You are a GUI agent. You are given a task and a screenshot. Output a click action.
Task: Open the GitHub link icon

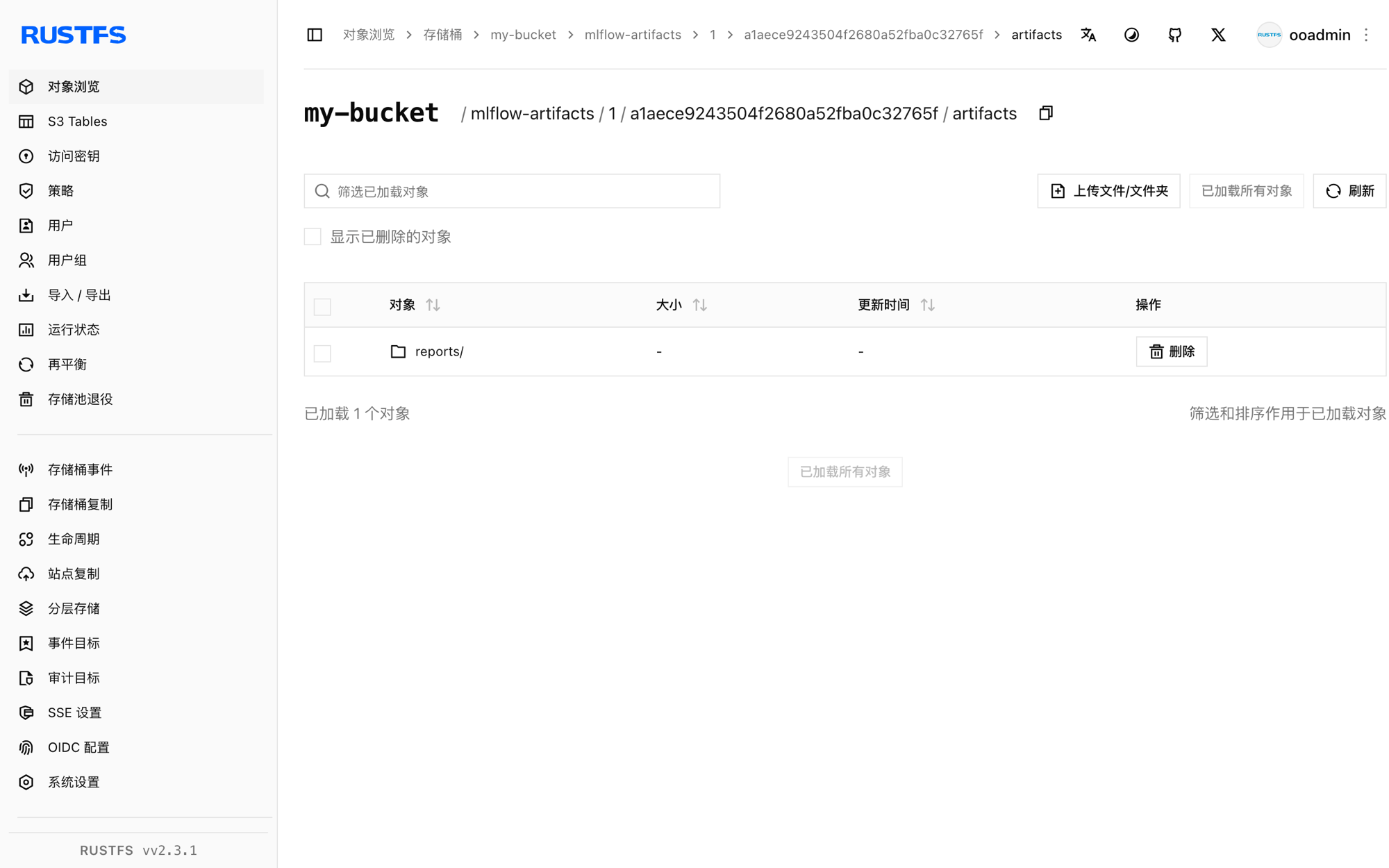pos(1174,35)
